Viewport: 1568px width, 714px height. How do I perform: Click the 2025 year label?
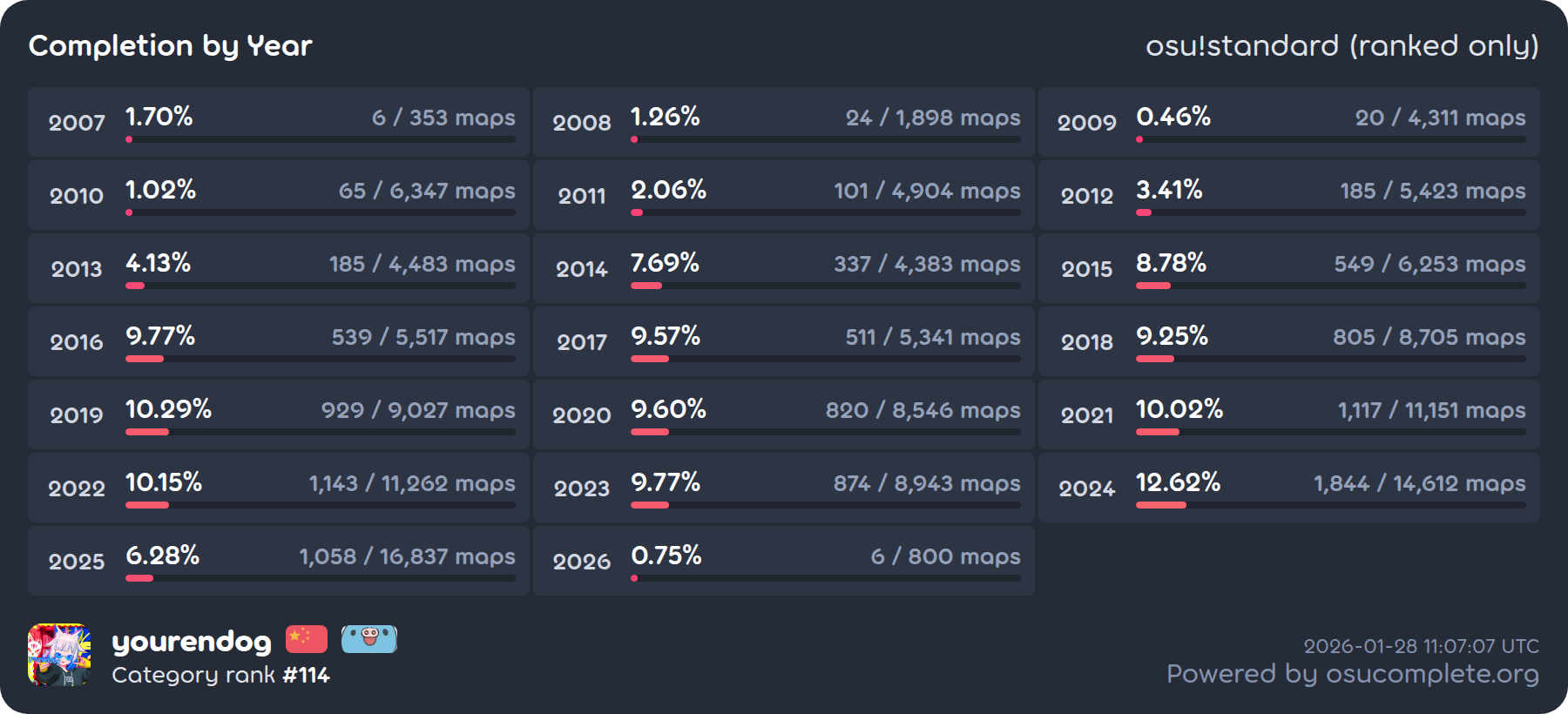[x=77, y=562]
